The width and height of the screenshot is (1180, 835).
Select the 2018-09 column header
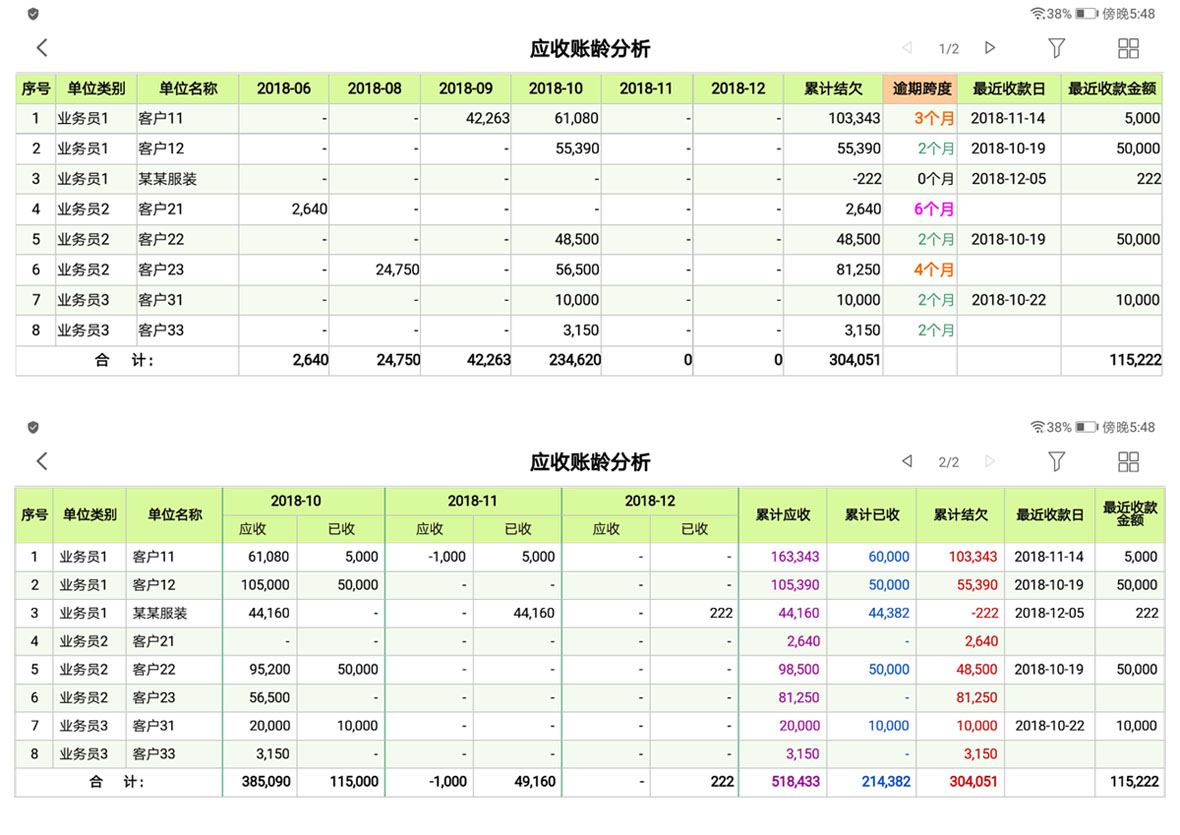point(465,89)
